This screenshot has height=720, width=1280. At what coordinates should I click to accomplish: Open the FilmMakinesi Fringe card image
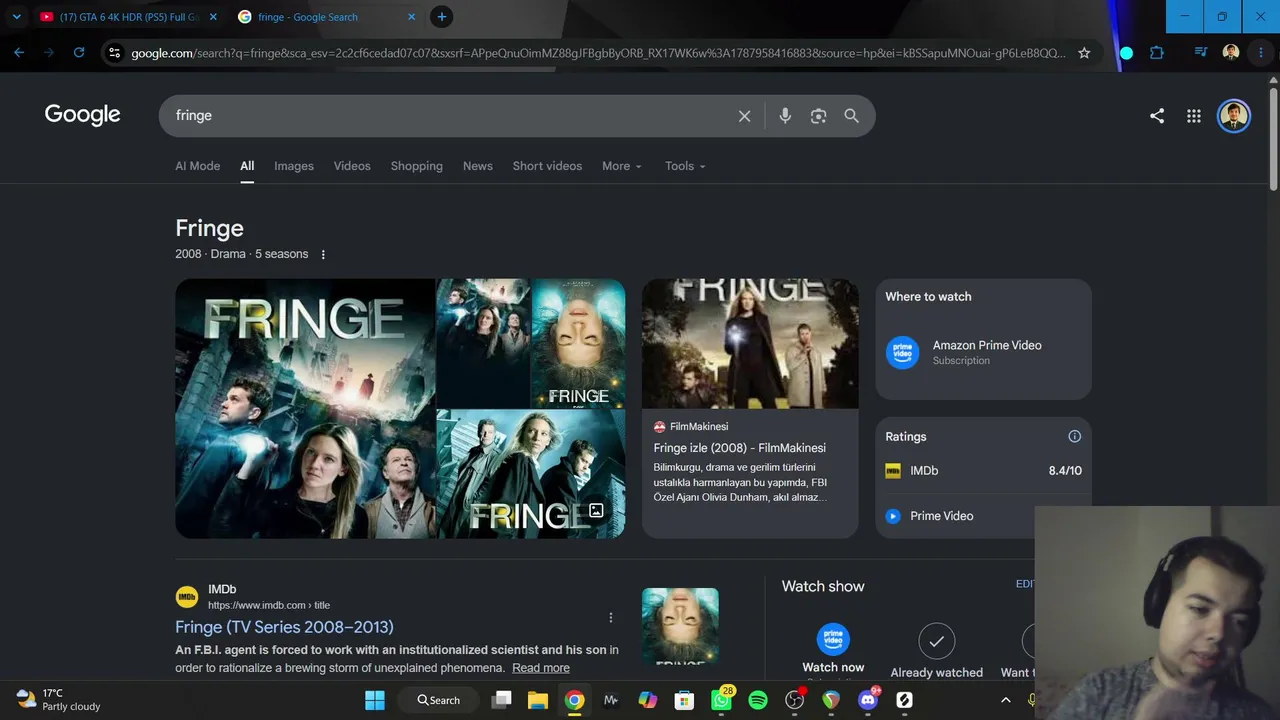(x=750, y=343)
